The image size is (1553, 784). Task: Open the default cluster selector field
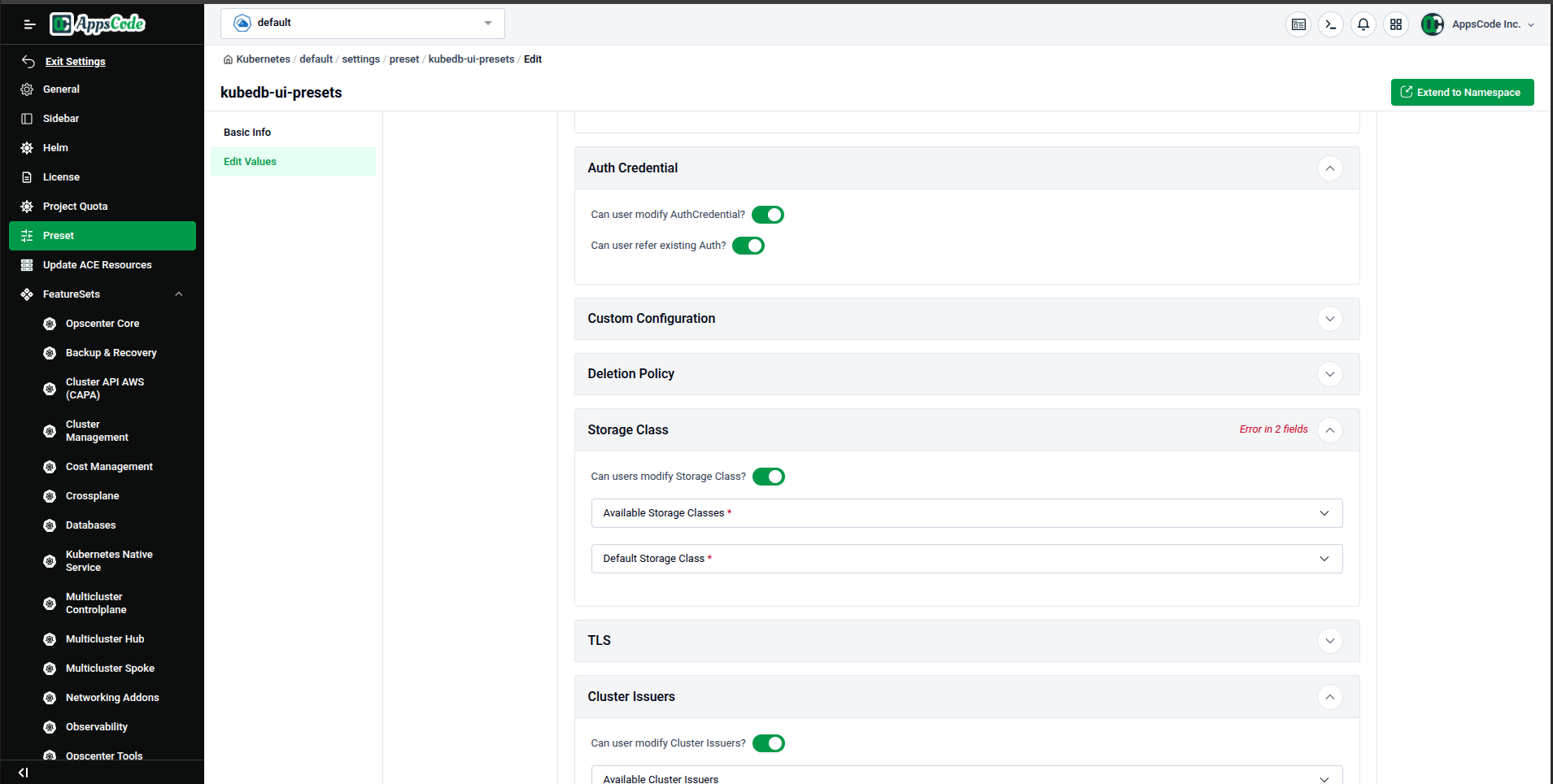(362, 23)
